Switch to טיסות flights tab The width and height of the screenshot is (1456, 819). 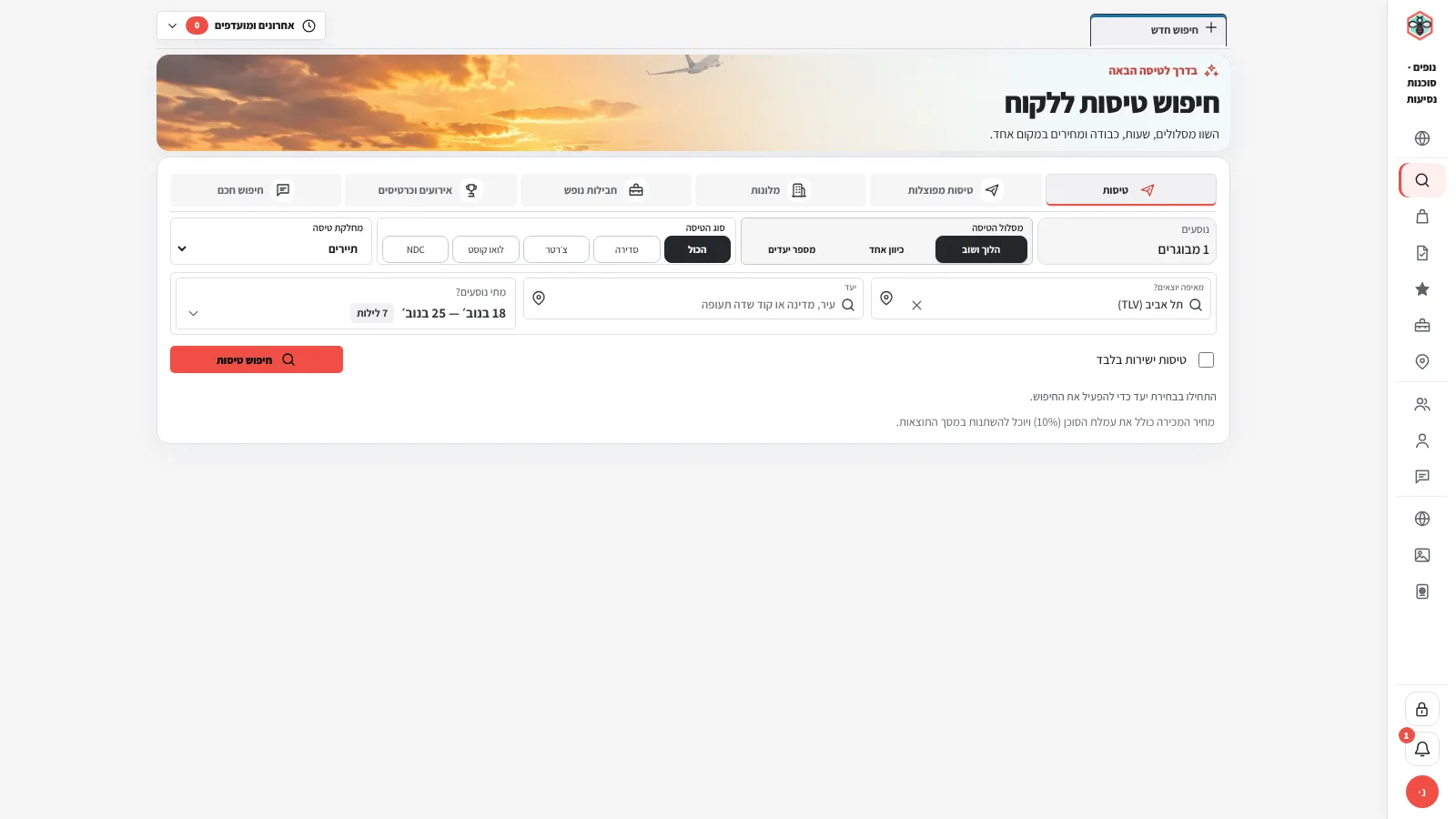[x=1131, y=190]
